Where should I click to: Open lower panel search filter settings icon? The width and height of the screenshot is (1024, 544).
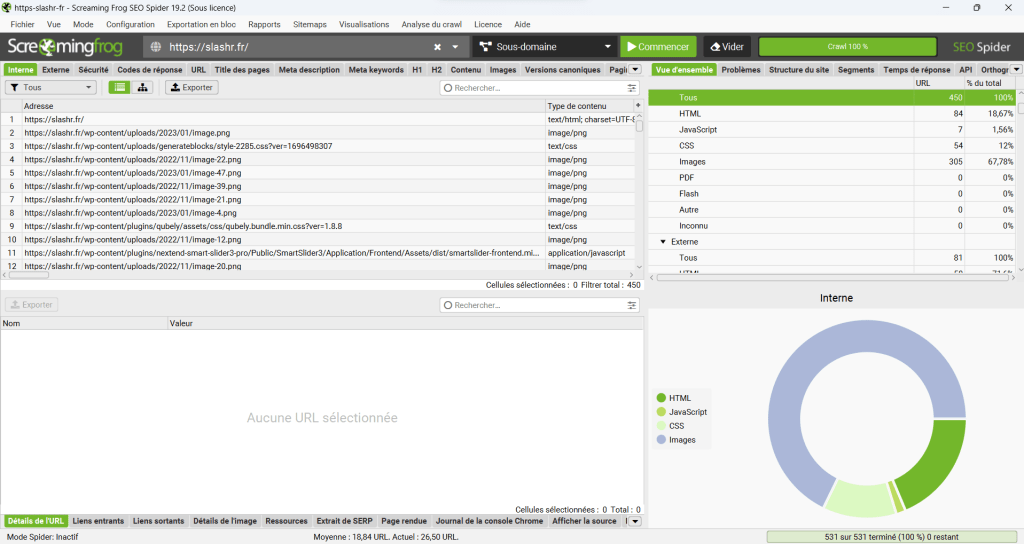[631, 305]
